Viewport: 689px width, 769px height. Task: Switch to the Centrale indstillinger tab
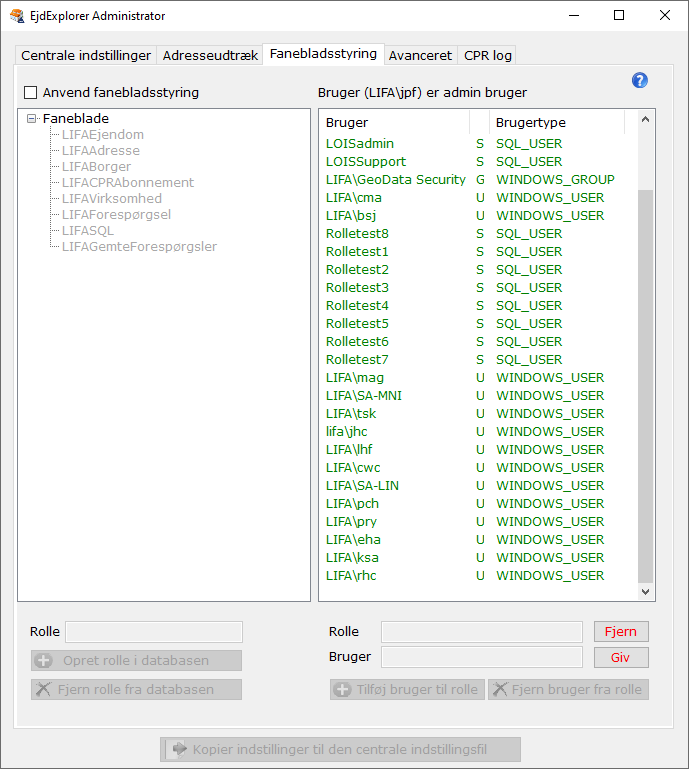pyautogui.click(x=86, y=56)
